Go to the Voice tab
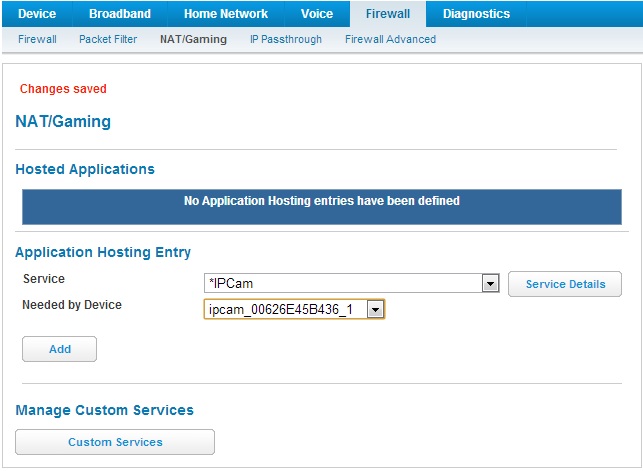The image size is (643, 471). click(317, 14)
